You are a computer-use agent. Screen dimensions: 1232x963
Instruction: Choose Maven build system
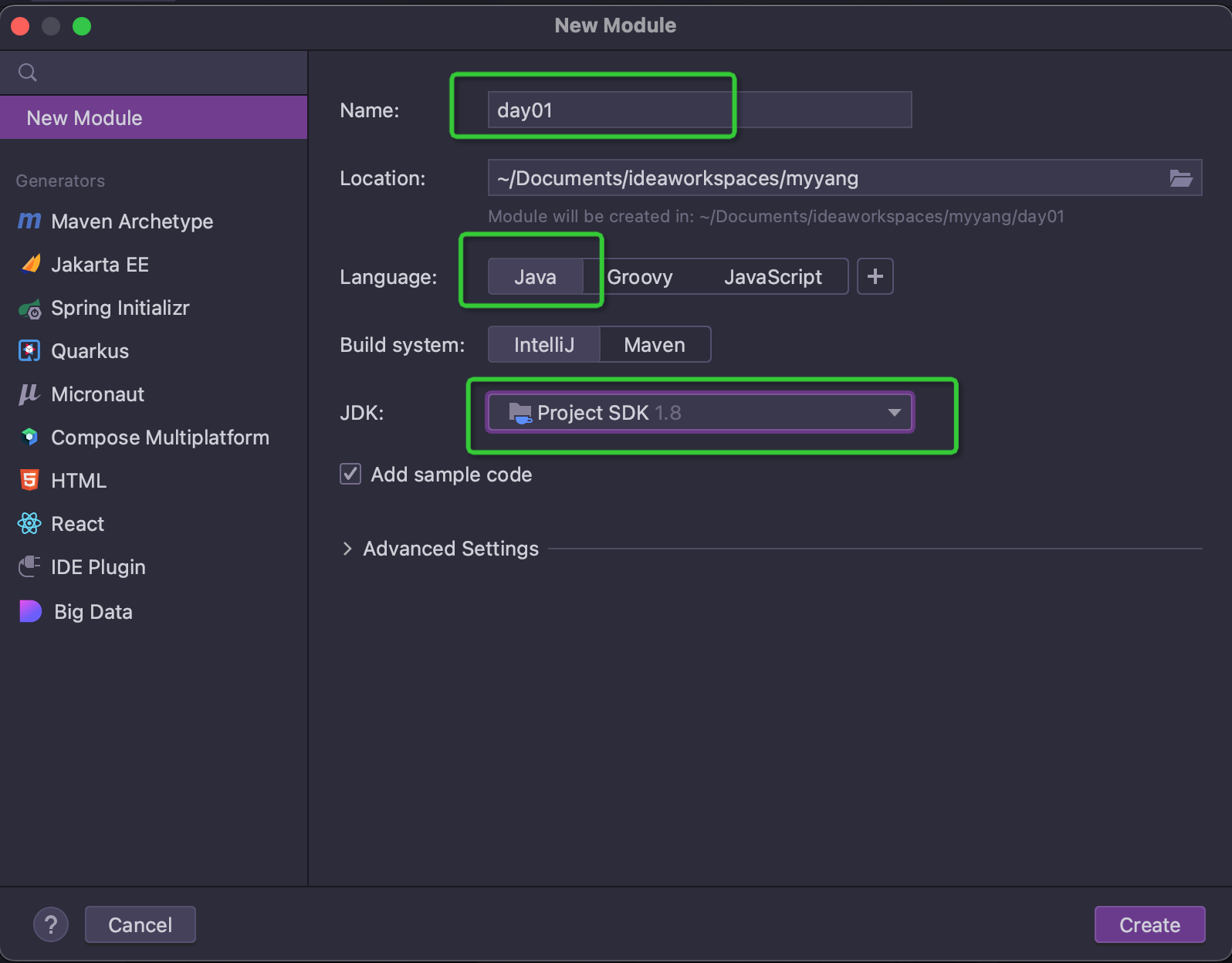(x=655, y=345)
